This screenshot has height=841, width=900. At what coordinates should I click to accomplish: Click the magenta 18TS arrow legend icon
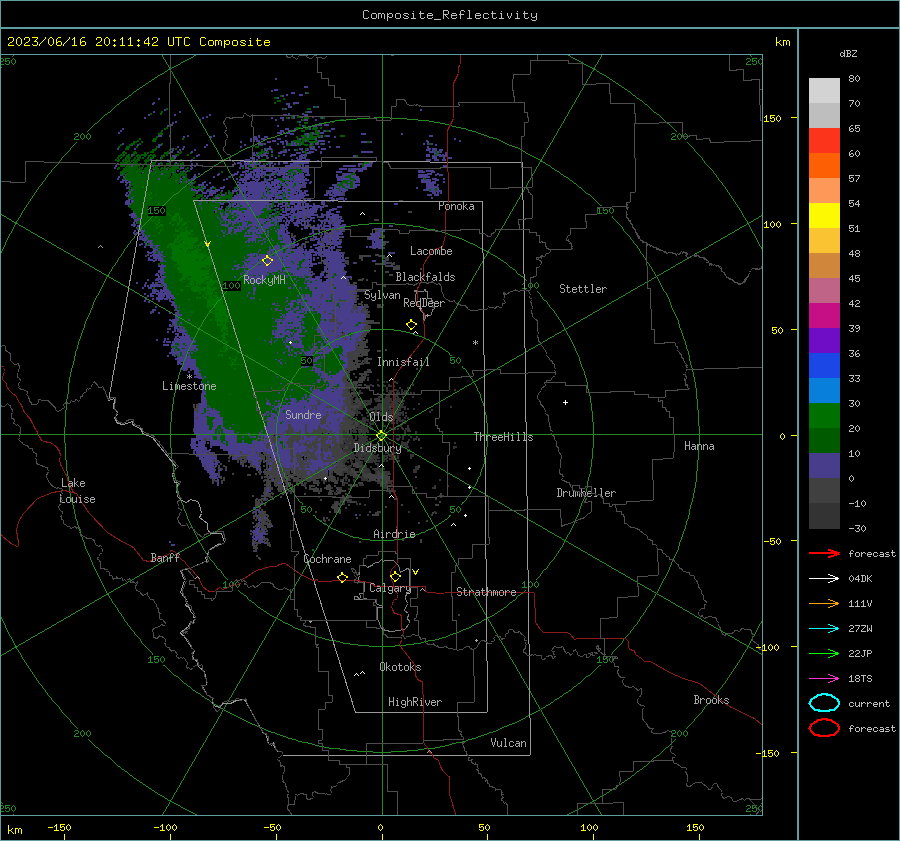click(824, 679)
